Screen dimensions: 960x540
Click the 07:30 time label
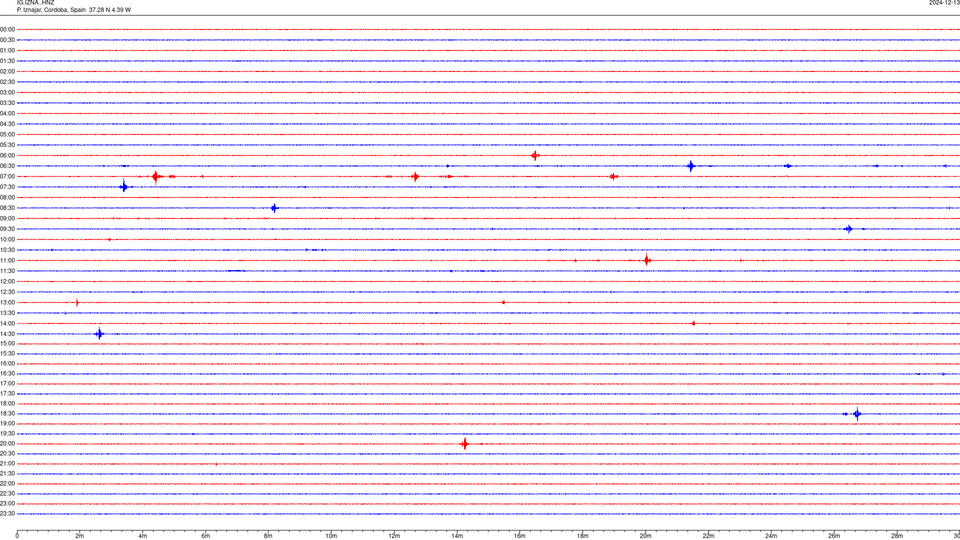coord(7,187)
